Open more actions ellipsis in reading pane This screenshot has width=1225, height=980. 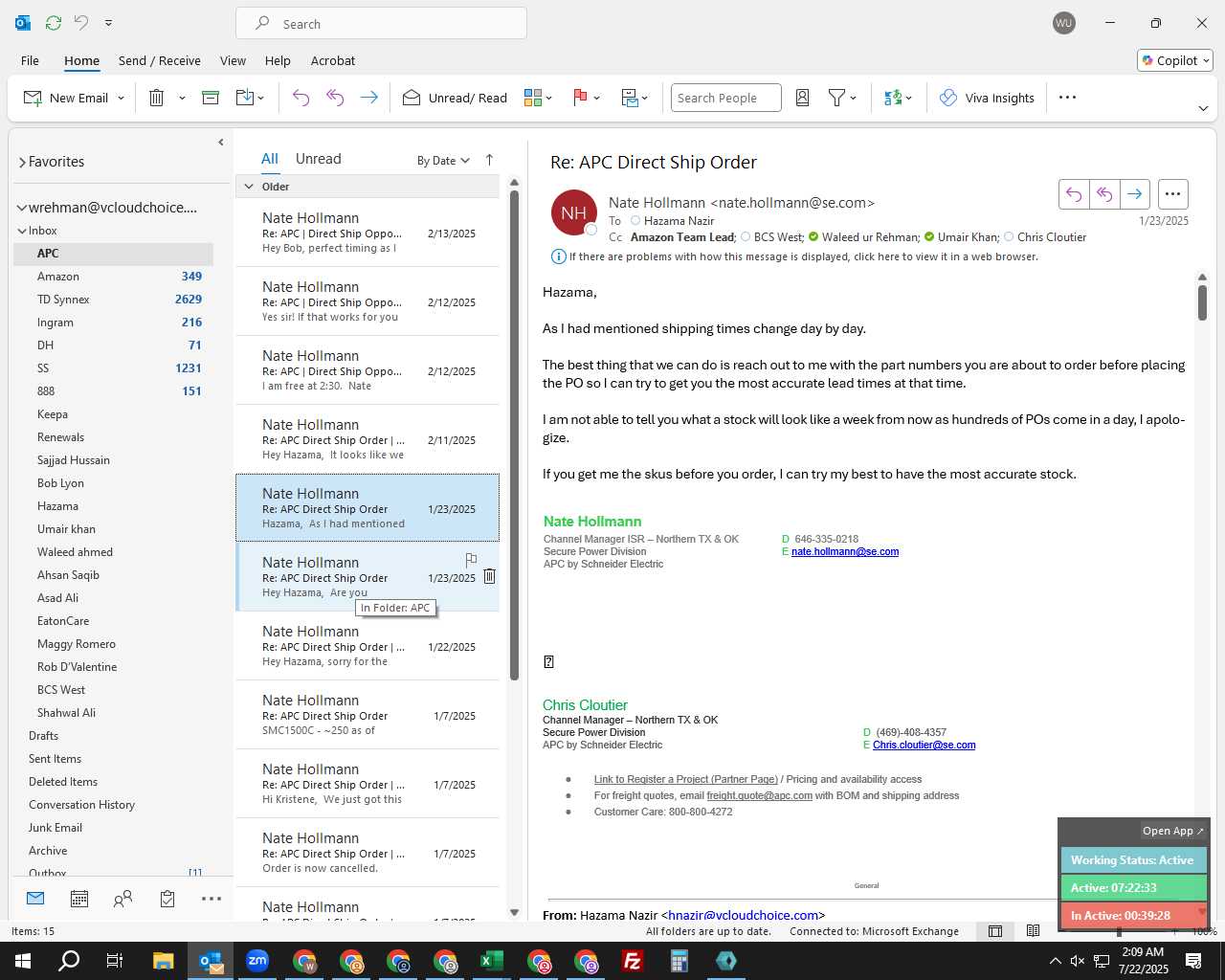pos(1173,194)
